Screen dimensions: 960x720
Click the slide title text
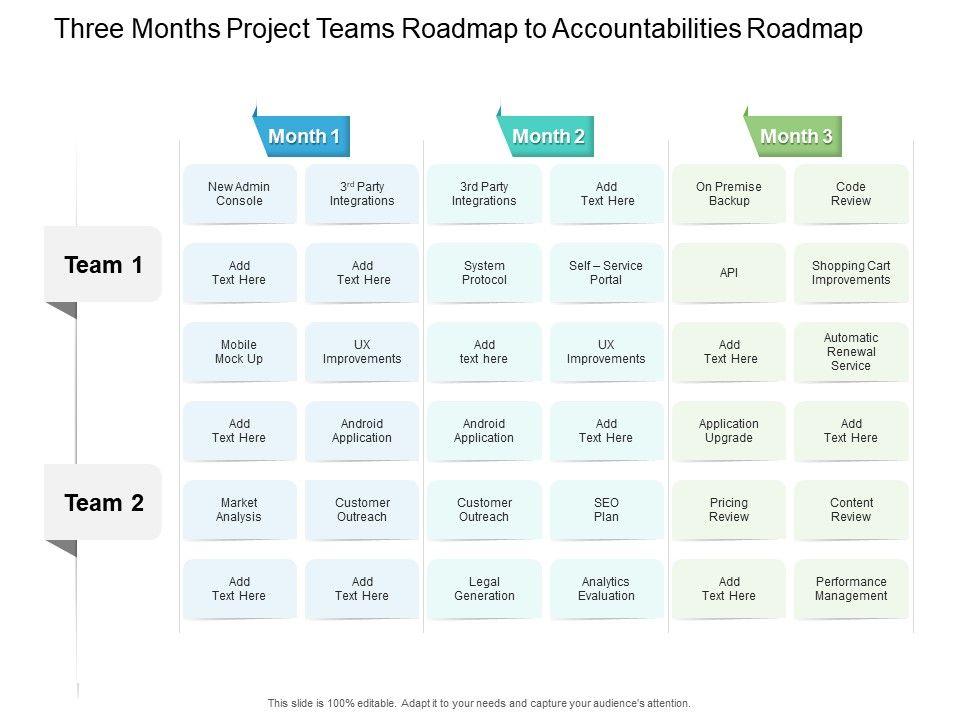point(458,29)
